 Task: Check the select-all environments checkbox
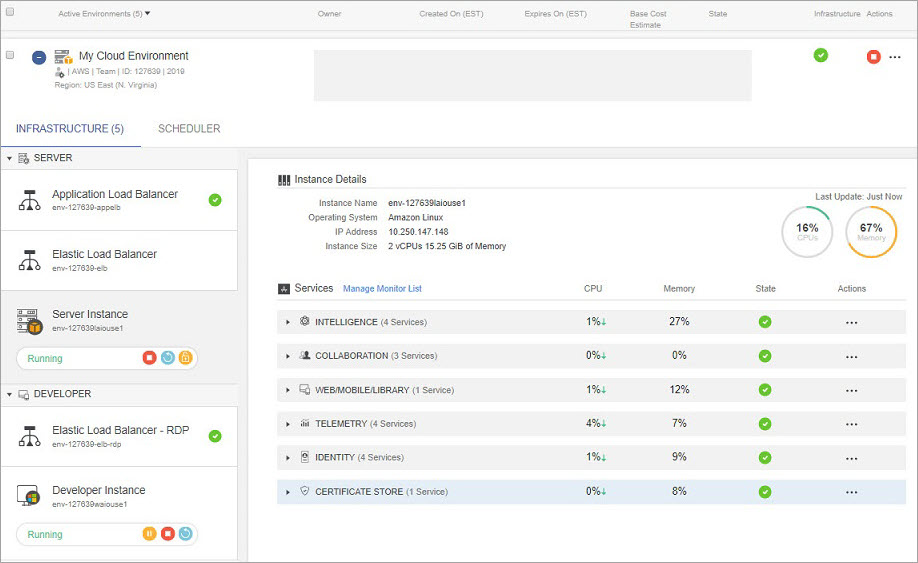10,13
